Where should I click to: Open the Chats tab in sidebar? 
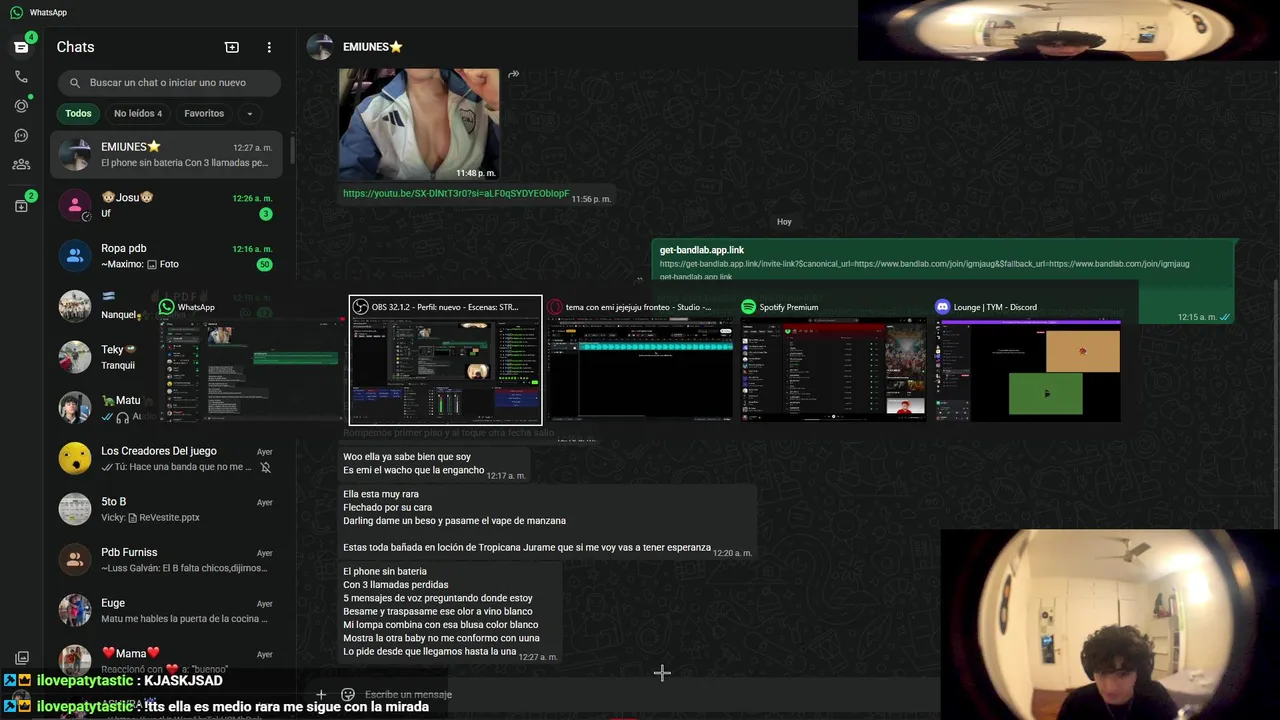pos(21,47)
